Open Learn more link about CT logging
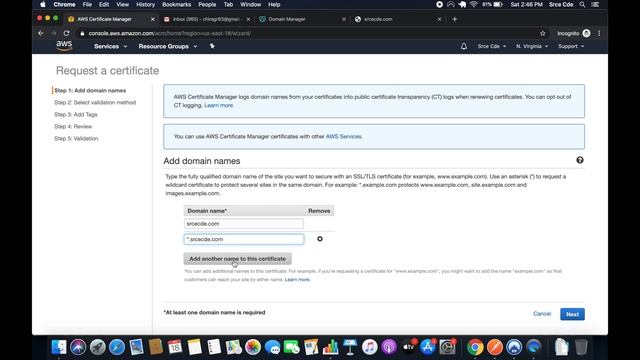 click(x=218, y=105)
